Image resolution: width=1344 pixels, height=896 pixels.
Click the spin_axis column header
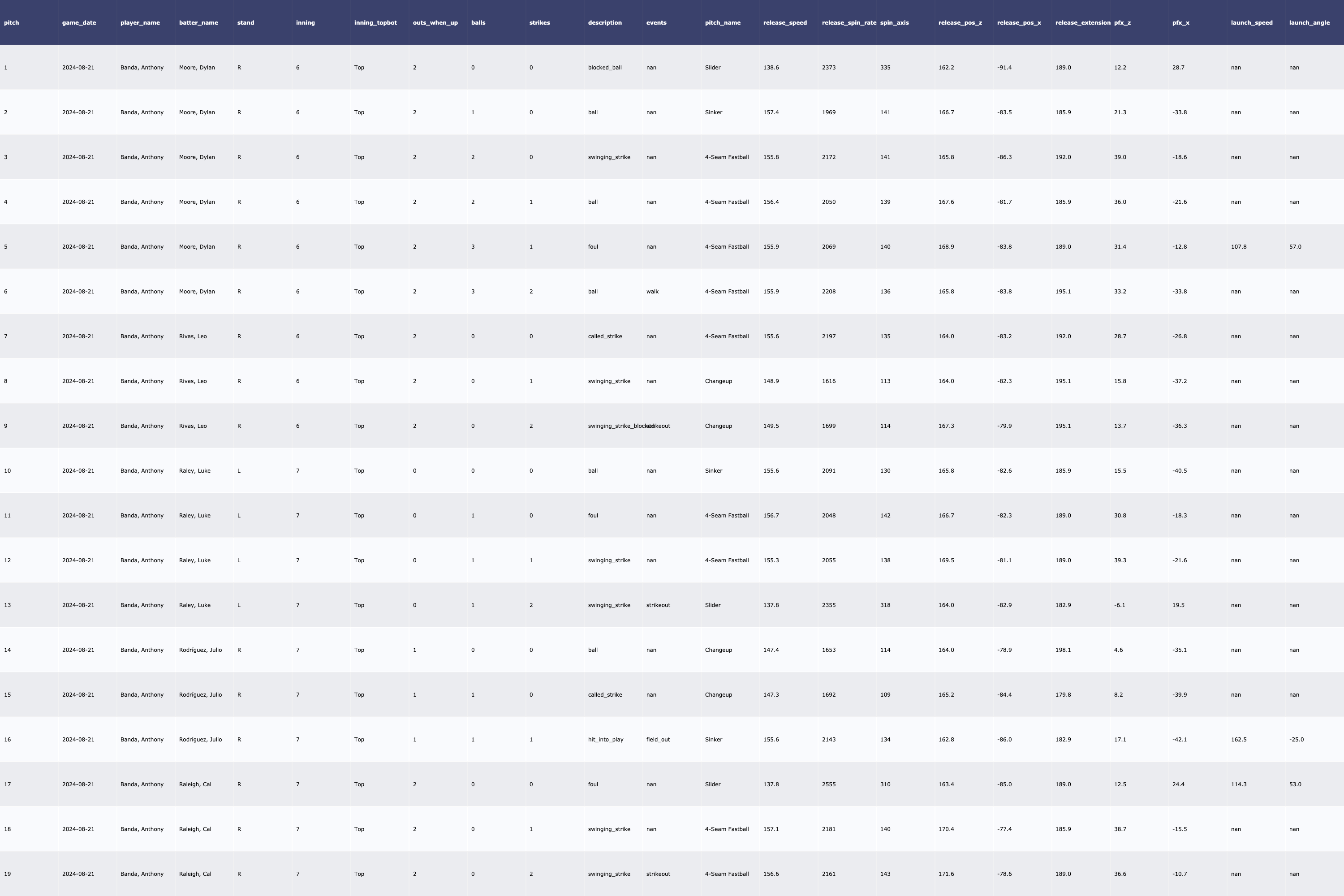[x=894, y=23]
